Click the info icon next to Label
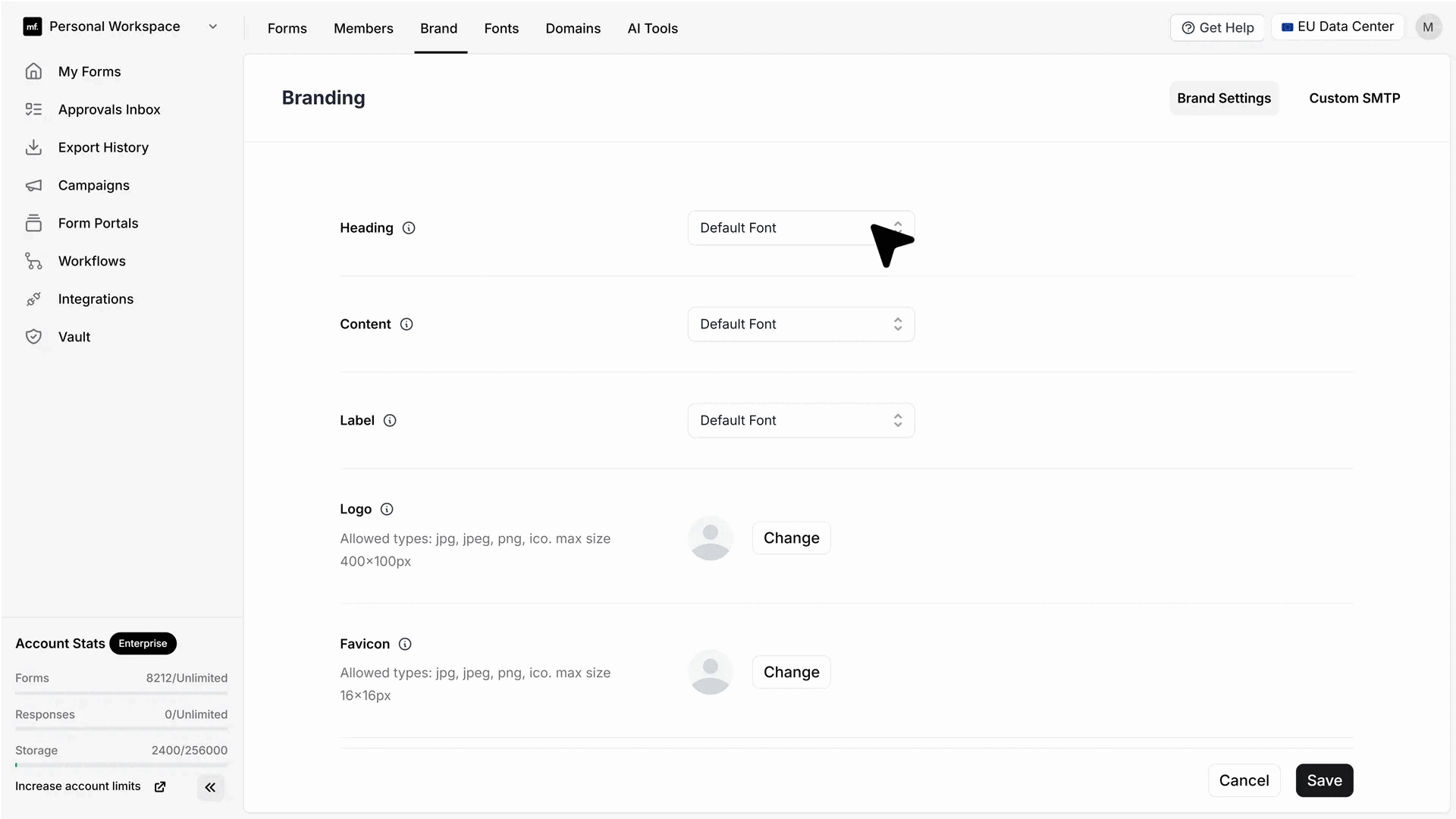 pos(390,421)
